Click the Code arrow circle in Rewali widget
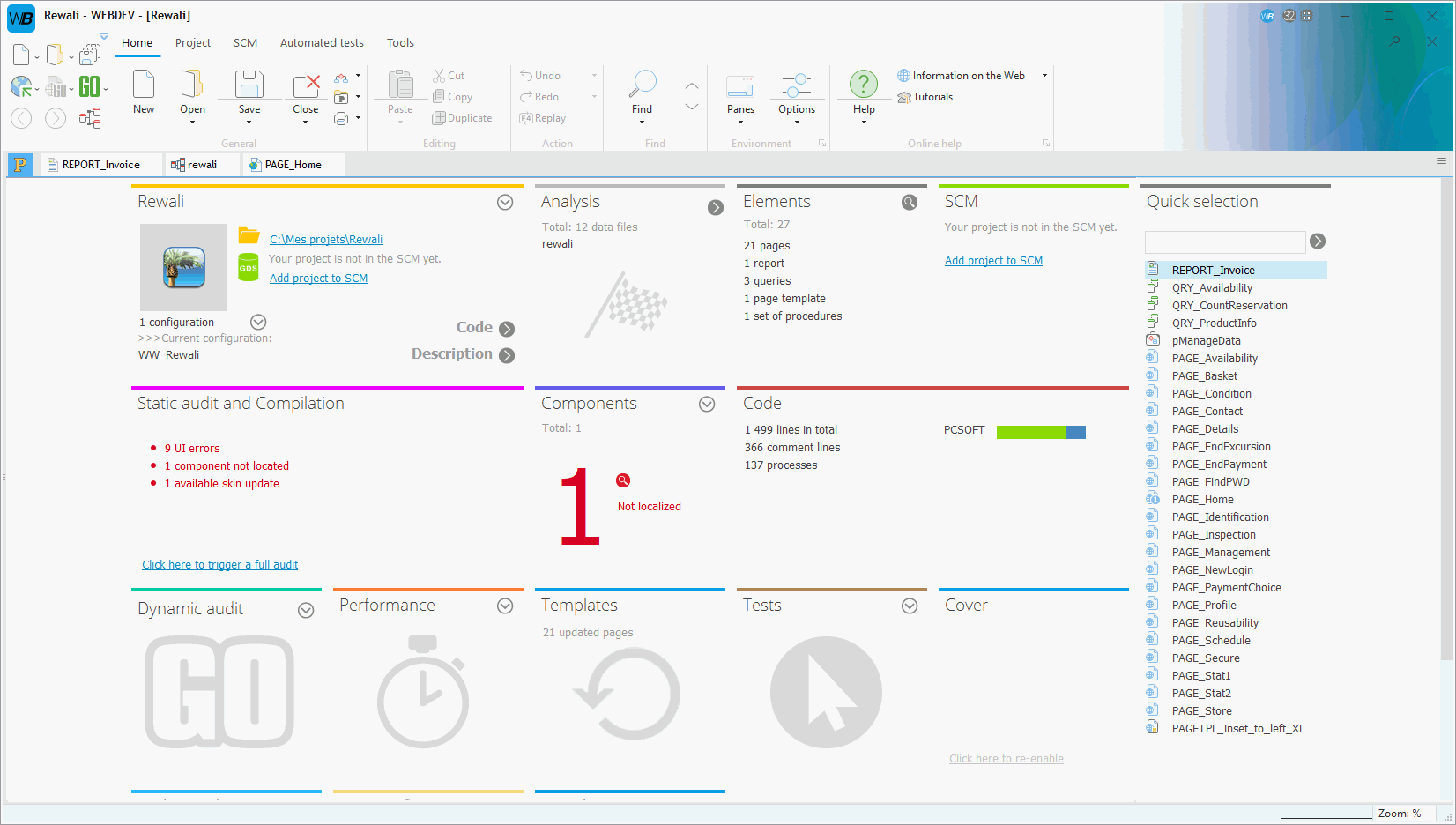The width and height of the screenshot is (1456, 825). (507, 329)
